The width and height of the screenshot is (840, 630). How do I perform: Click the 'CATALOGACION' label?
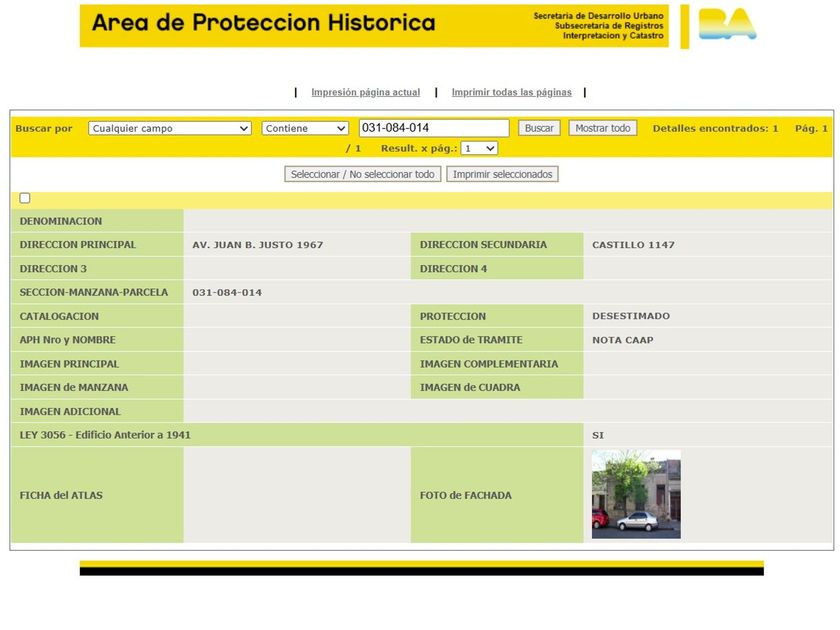pos(59,317)
